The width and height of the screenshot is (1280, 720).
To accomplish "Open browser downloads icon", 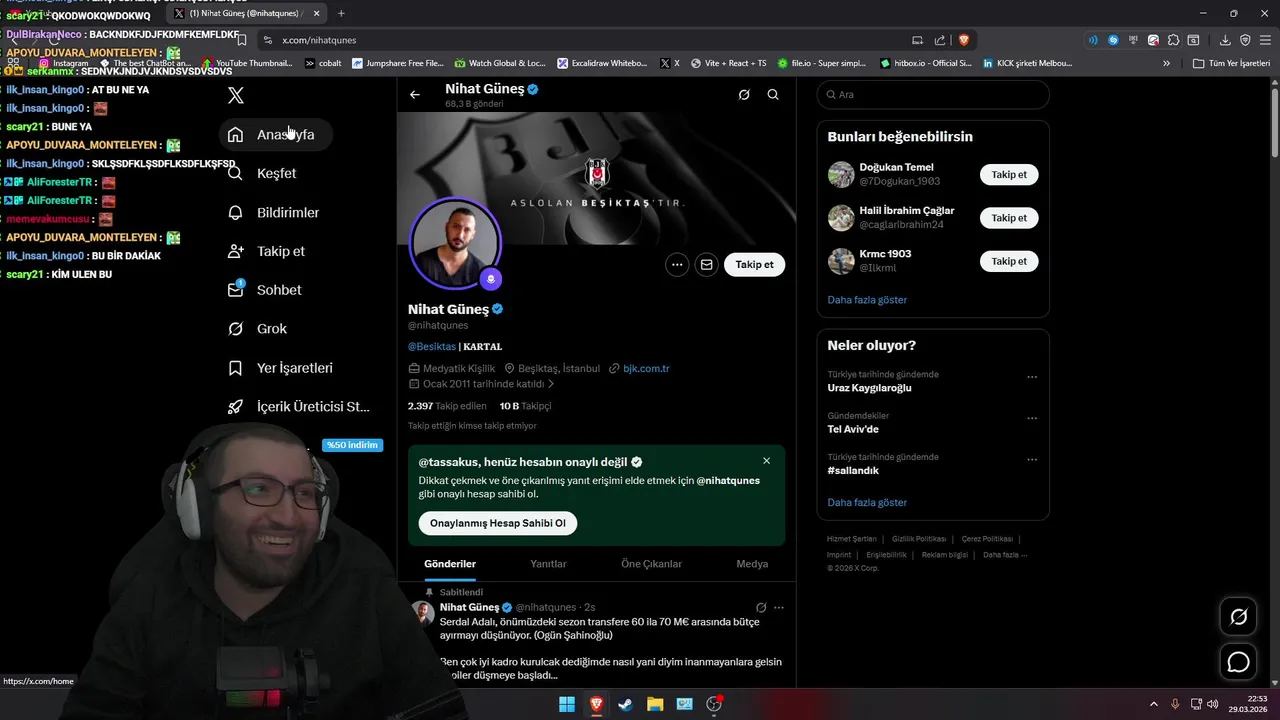I will pos(1225,40).
